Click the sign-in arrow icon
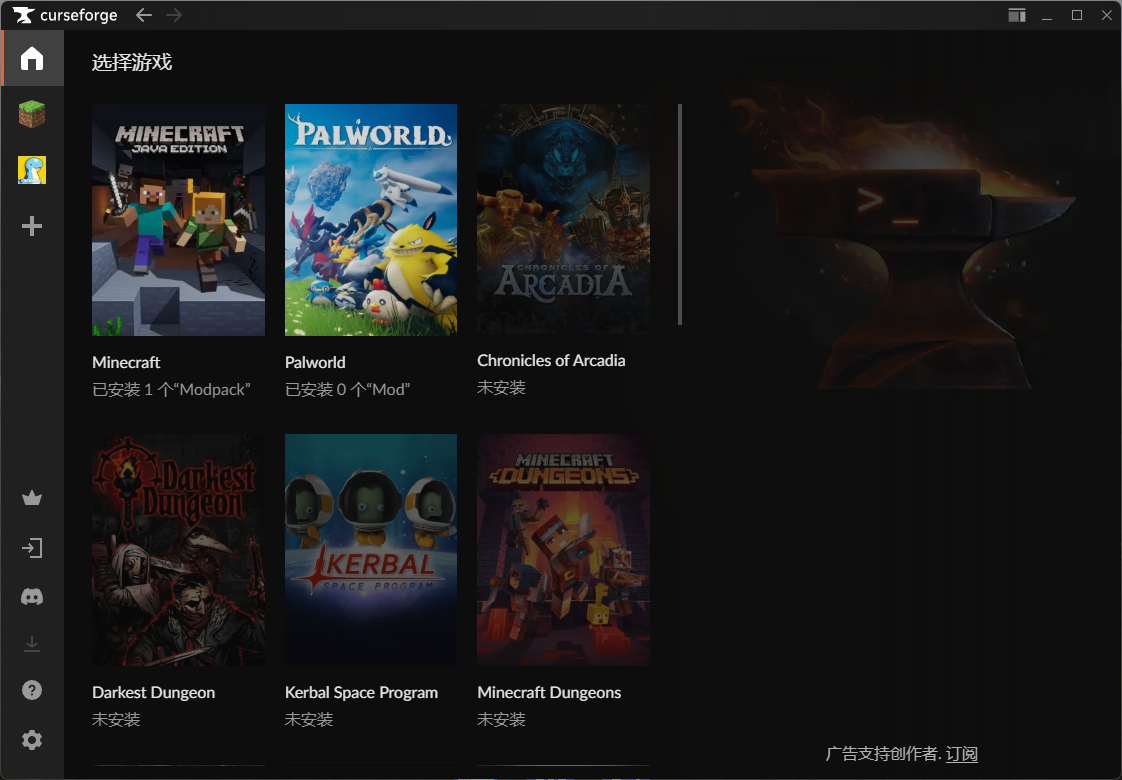This screenshot has height=780, width=1122. coord(32,548)
